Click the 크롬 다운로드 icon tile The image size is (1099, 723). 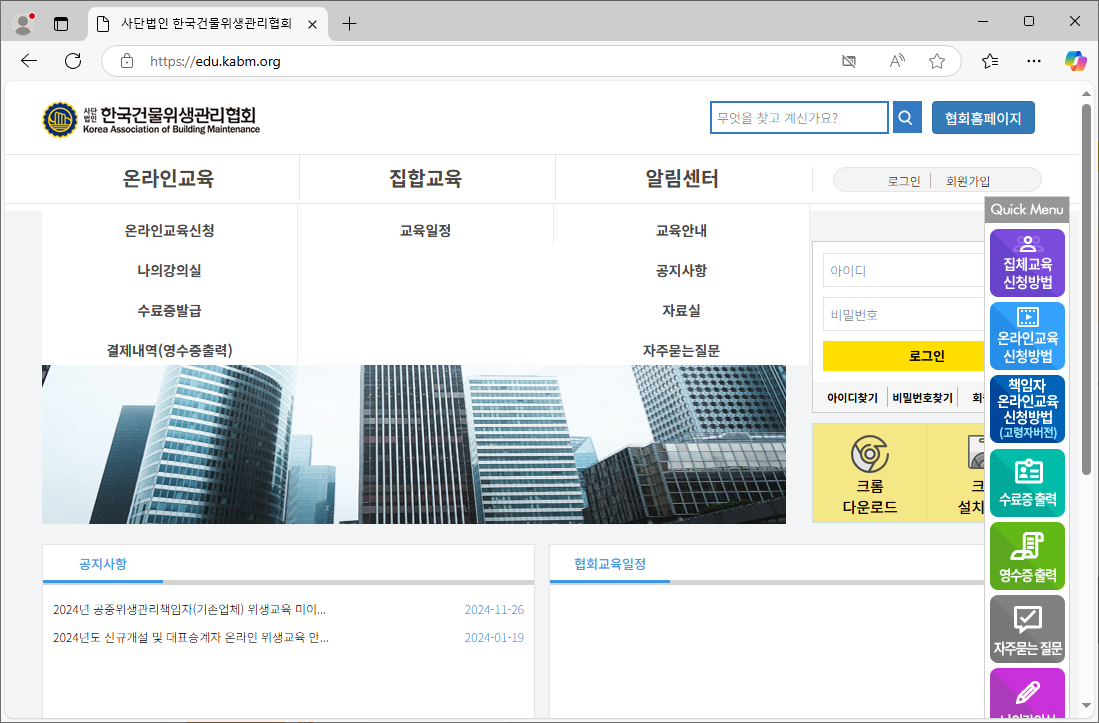870,474
